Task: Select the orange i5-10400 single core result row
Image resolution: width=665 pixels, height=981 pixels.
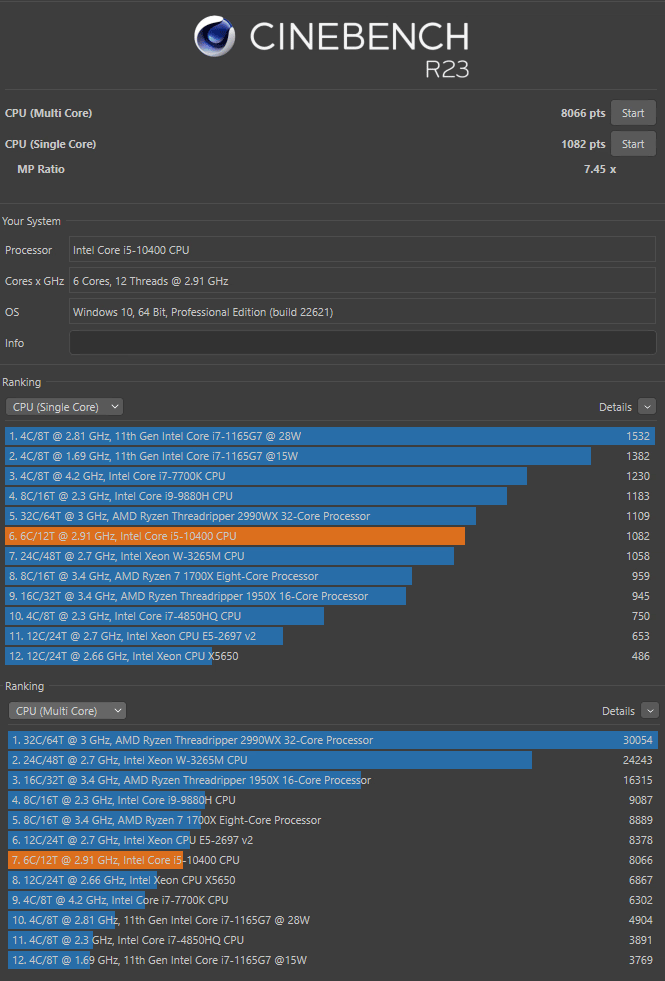Action: click(x=330, y=536)
